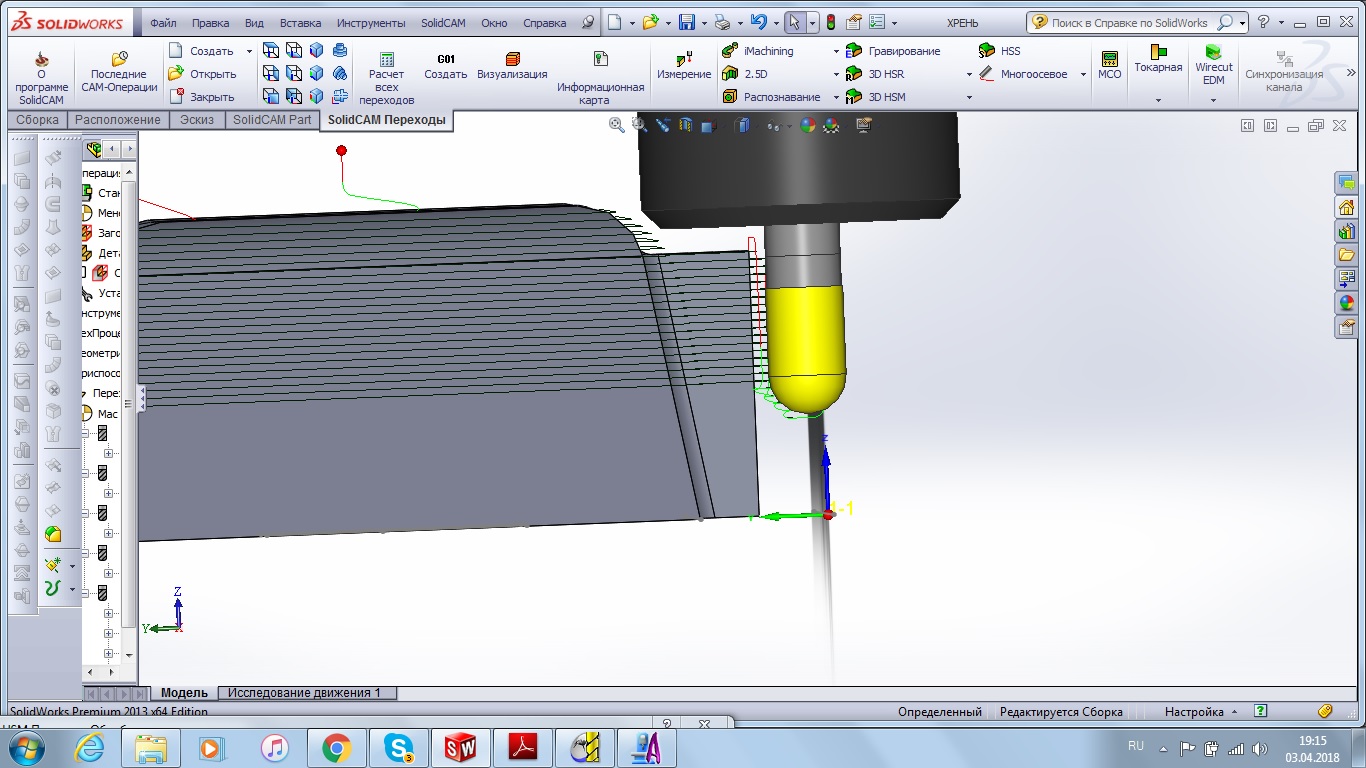Choose the Распознавание operation
The width and height of the screenshot is (1366, 768).
tap(771, 97)
